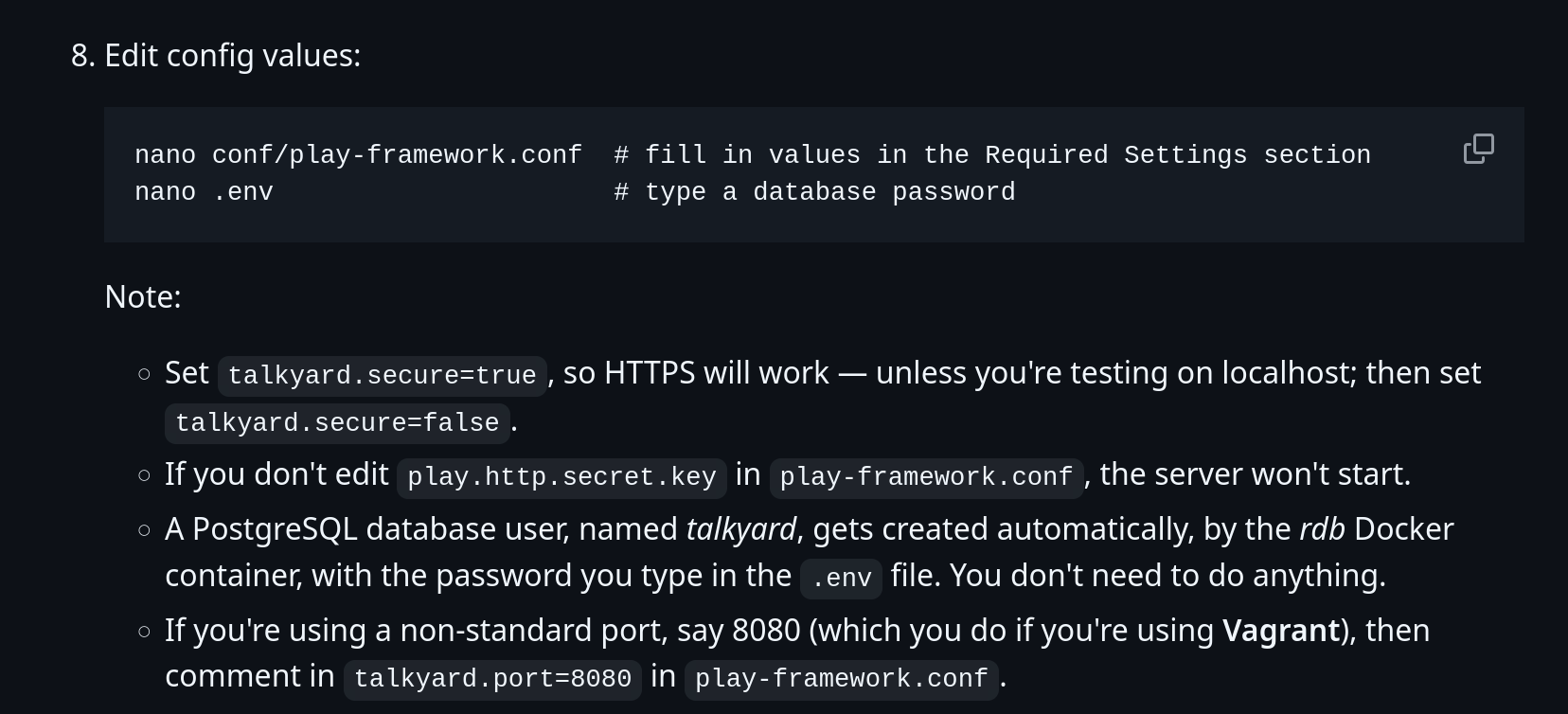The height and width of the screenshot is (714, 1568).
Task: Click the 'Note:' label
Action: click(143, 297)
